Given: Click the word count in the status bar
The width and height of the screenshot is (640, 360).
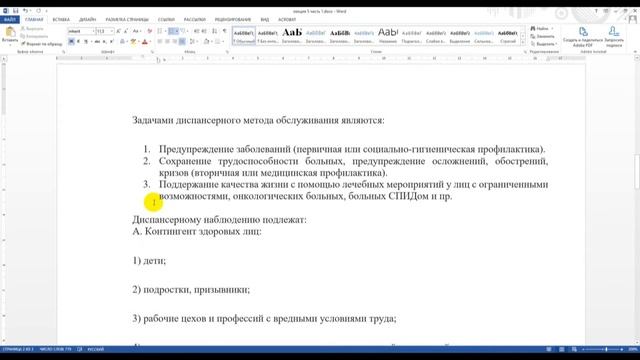Looking at the screenshot, I should 56,349.
